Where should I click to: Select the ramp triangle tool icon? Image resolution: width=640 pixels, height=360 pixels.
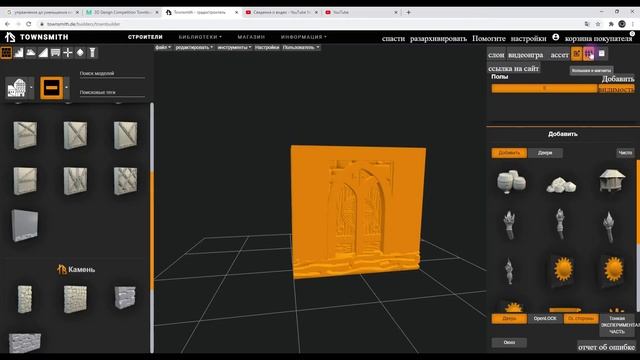[x=43, y=53]
